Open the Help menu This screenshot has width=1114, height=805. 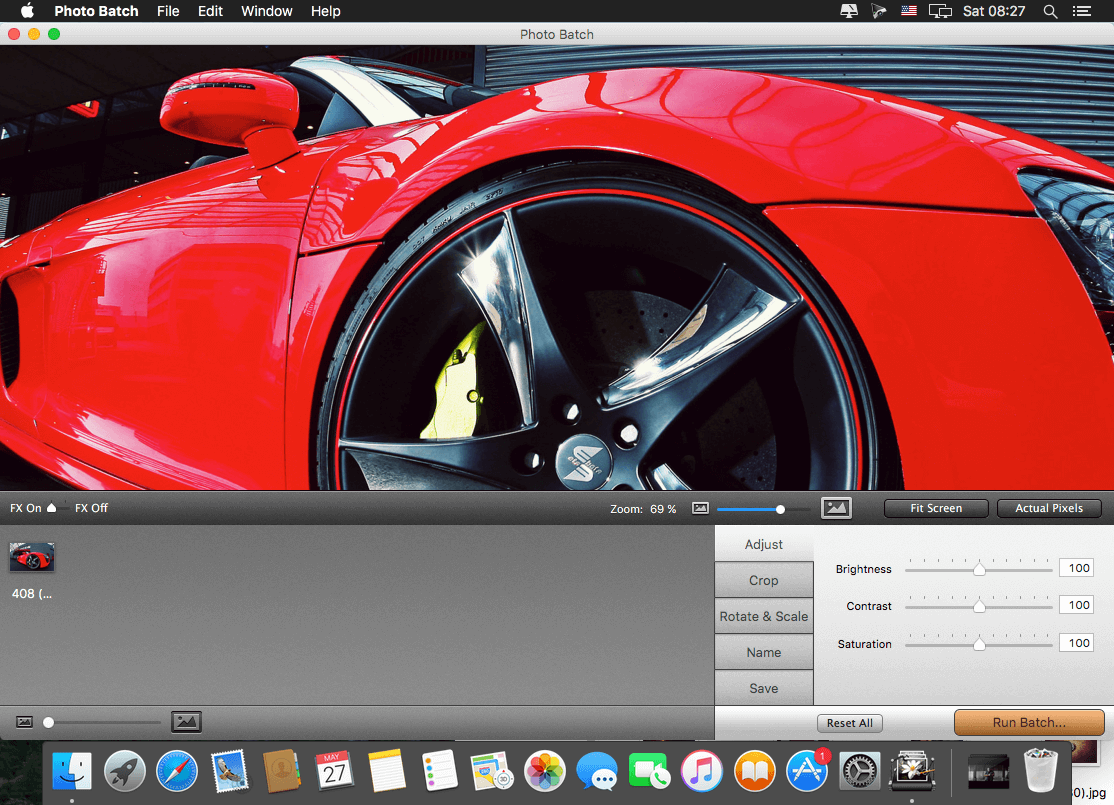tap(325, 11)
